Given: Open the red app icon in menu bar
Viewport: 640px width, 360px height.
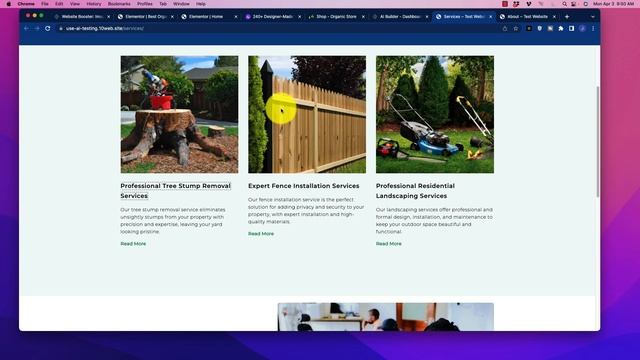Looking at the screenshot, I should (505, 4).
